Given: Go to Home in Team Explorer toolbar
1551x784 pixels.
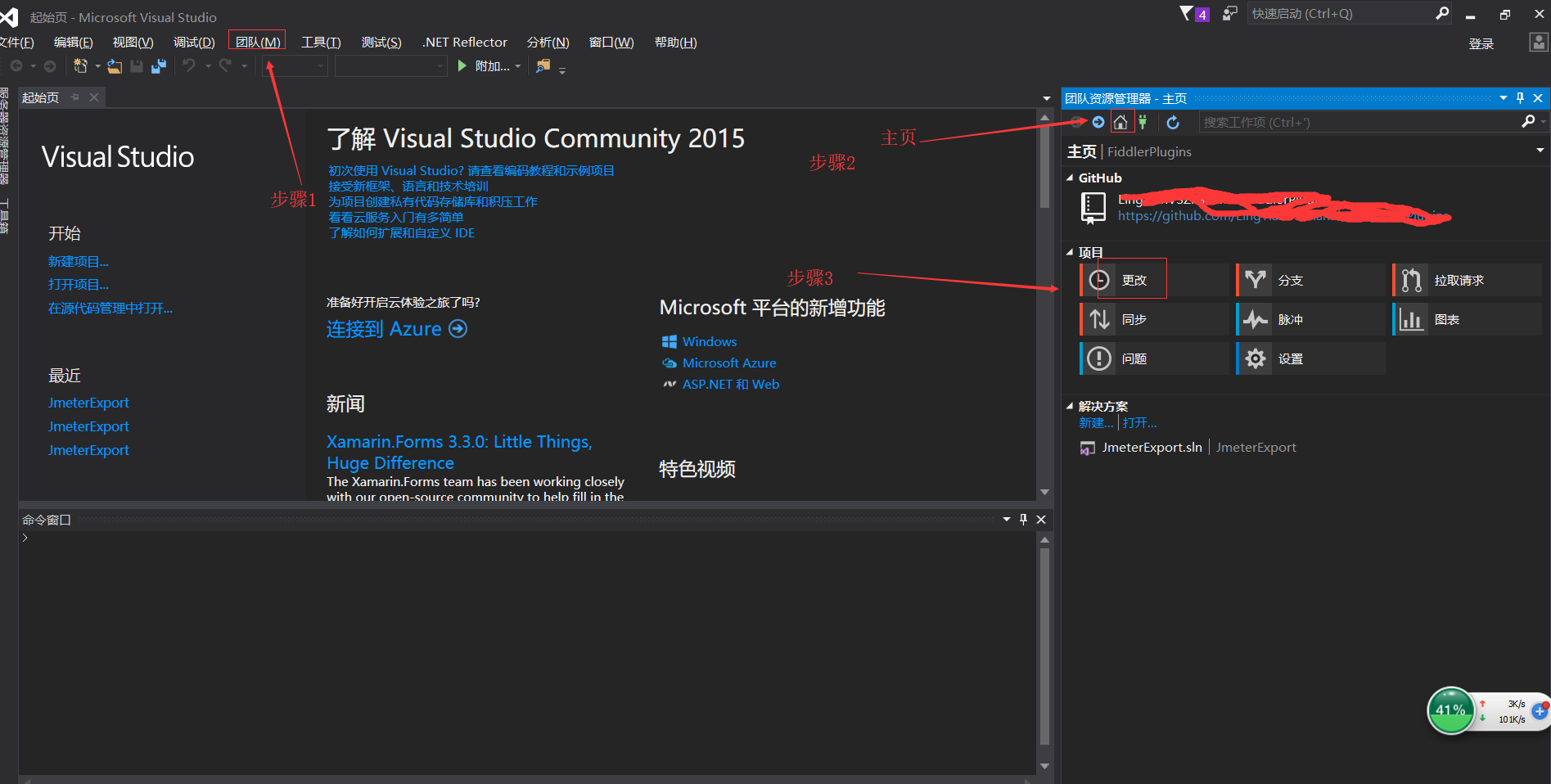Looking at the screenshot, I should 1120,122.
